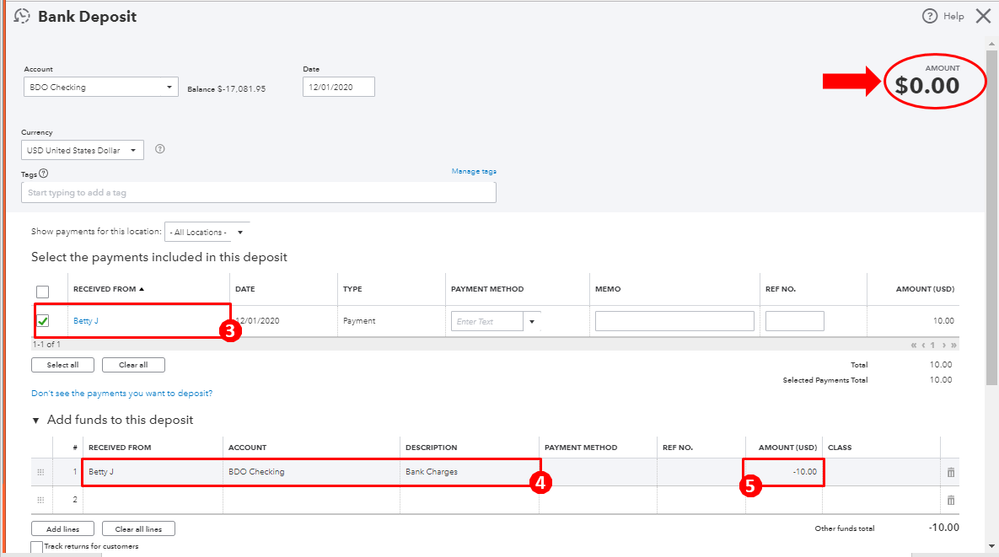Uncheck the Betty J payment checkbox
999x557 pixels.
point(43,322)
